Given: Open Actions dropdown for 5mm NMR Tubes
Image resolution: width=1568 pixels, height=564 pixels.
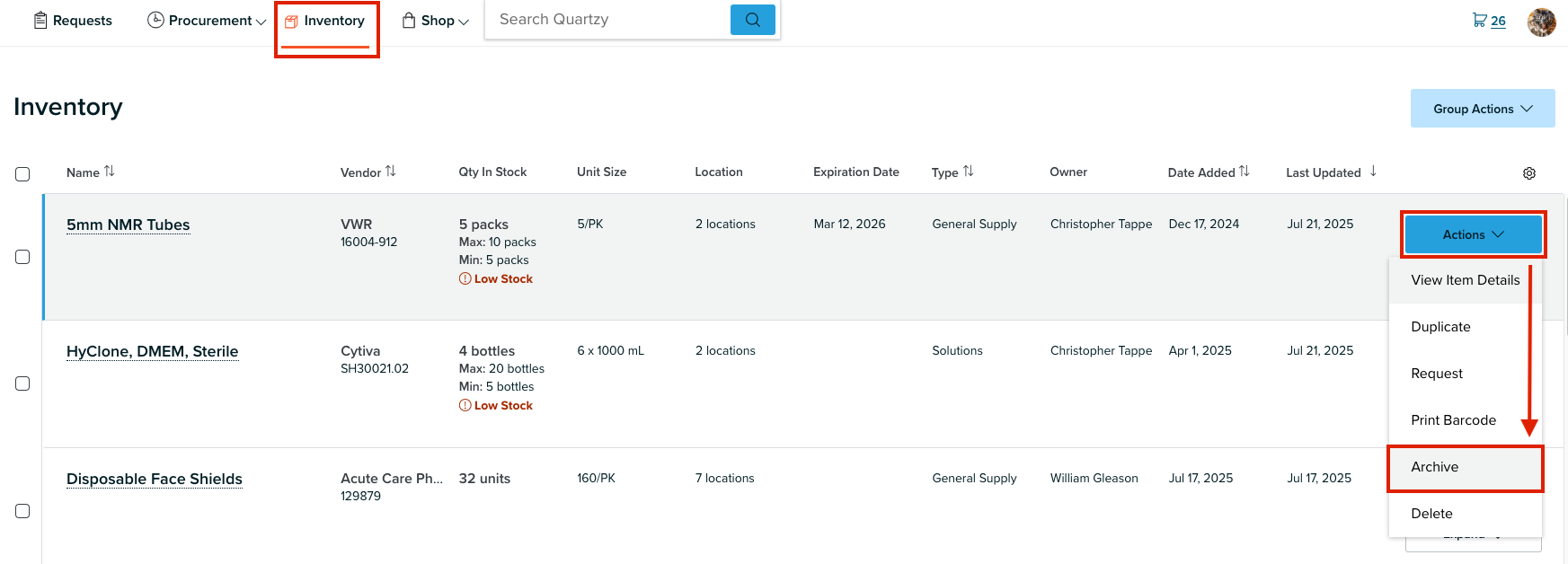Looking at the screenshot, I should pos(1474,234).
